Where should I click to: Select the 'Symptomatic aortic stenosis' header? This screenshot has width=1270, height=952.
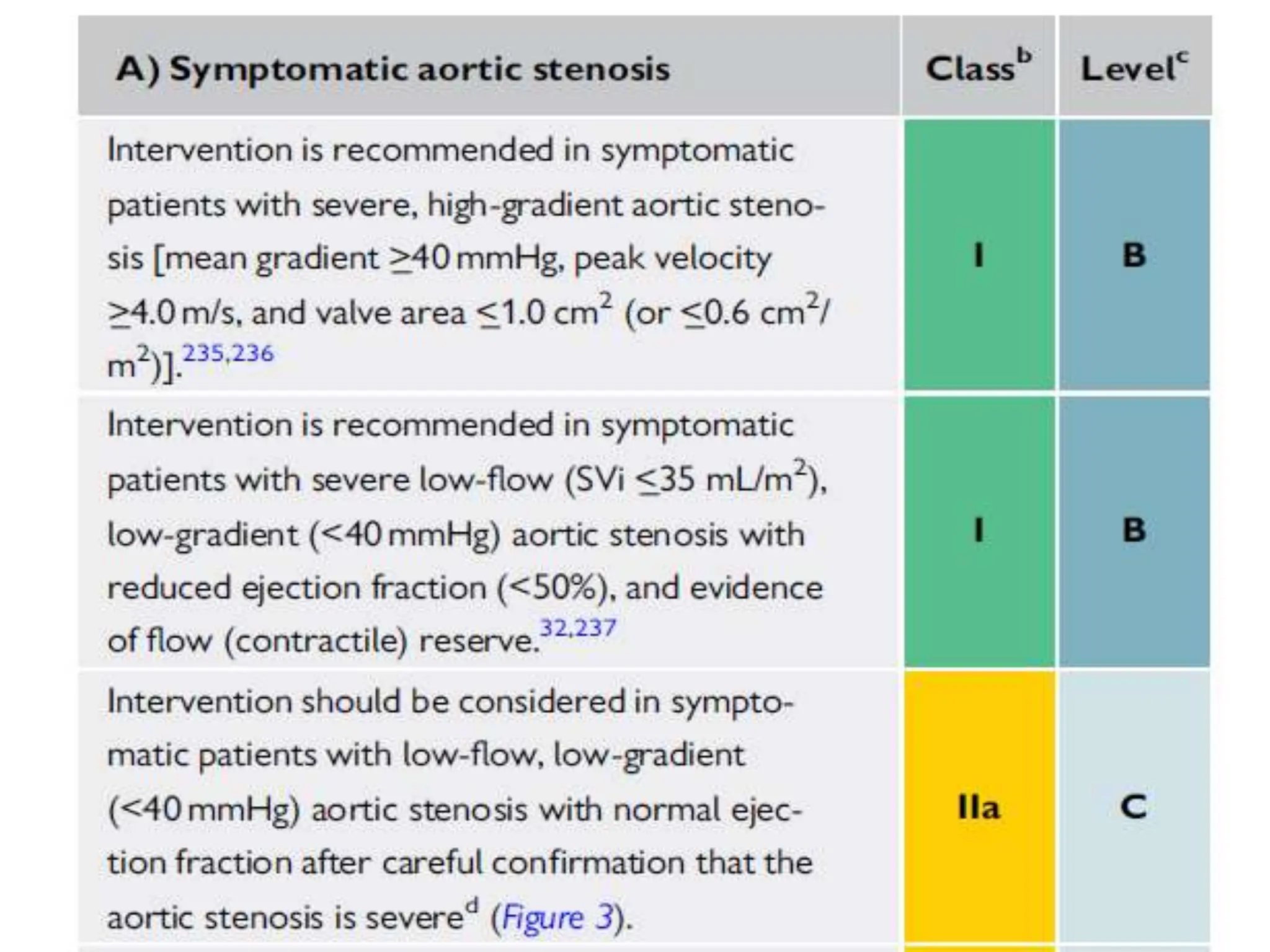coord(393,68)
